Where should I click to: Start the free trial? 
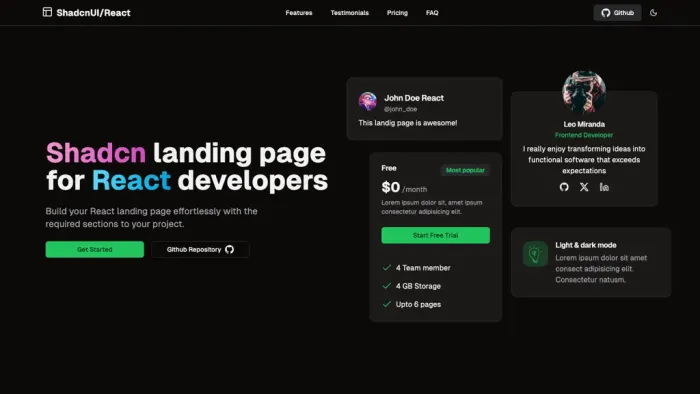point(435,235)
